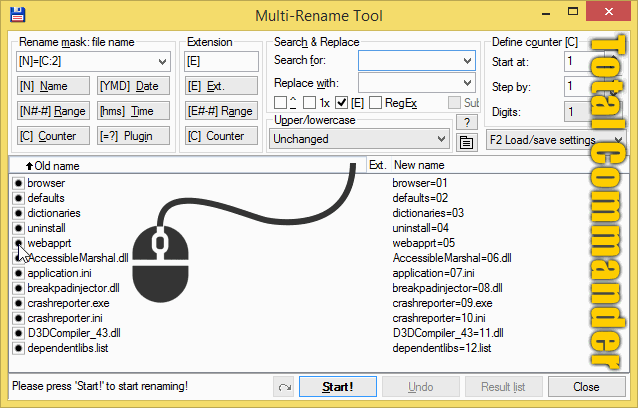The image size is (638, 408).
Task: Uncheck the [E] extension search checkbox
Action: [341, 103]
